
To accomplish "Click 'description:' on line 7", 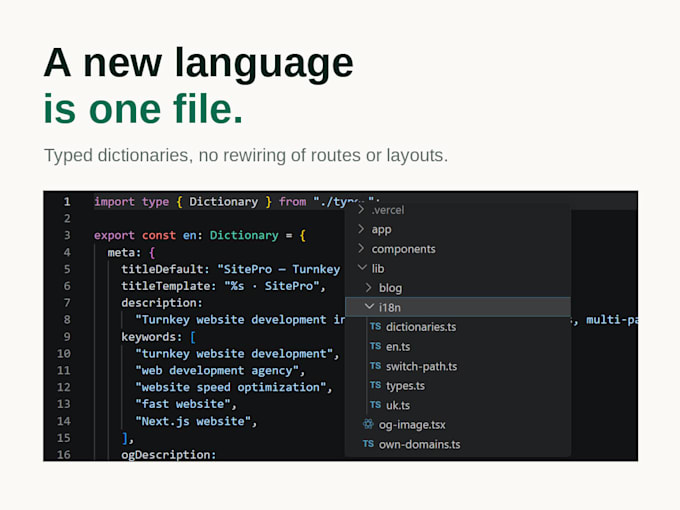I will pos(162,303).
